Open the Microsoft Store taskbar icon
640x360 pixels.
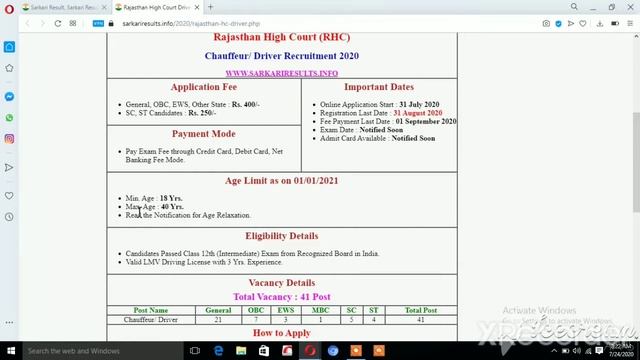pos(264,351)
